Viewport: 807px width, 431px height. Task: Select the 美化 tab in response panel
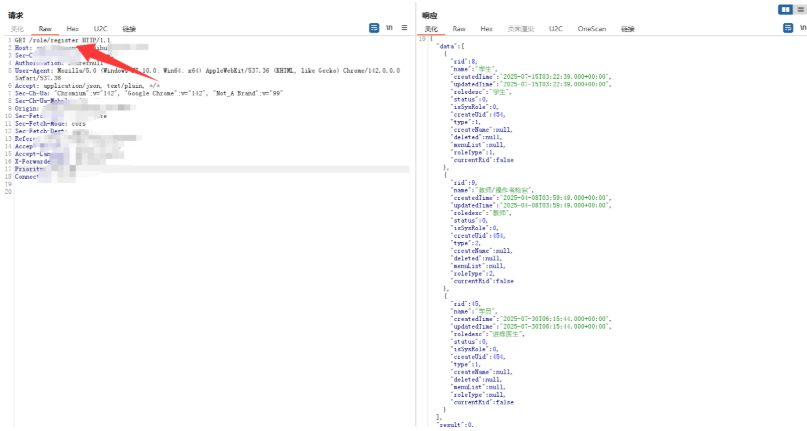coord(431,29)
